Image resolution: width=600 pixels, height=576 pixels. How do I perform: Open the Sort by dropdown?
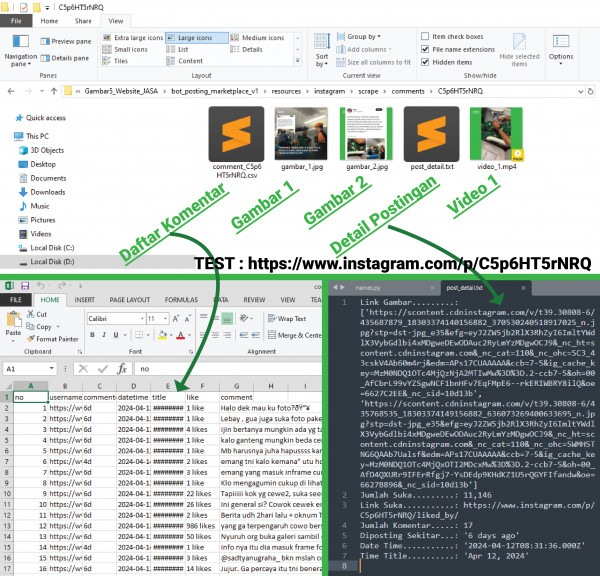tap(322, 50)
